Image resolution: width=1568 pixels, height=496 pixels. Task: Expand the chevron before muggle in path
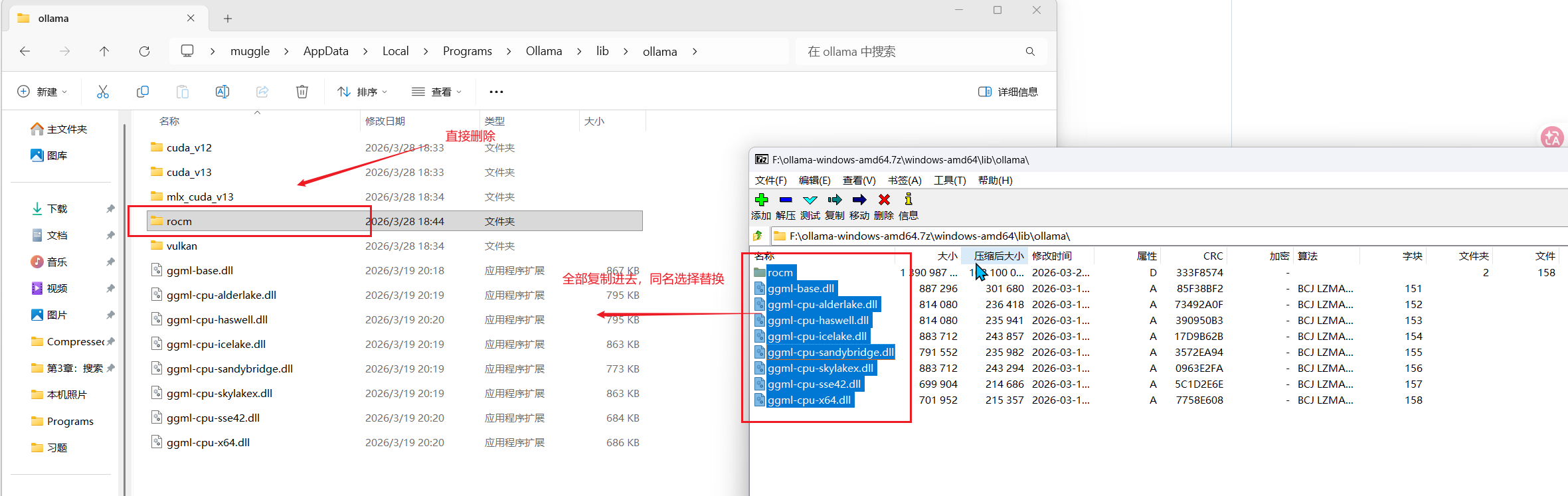(213, 51)
